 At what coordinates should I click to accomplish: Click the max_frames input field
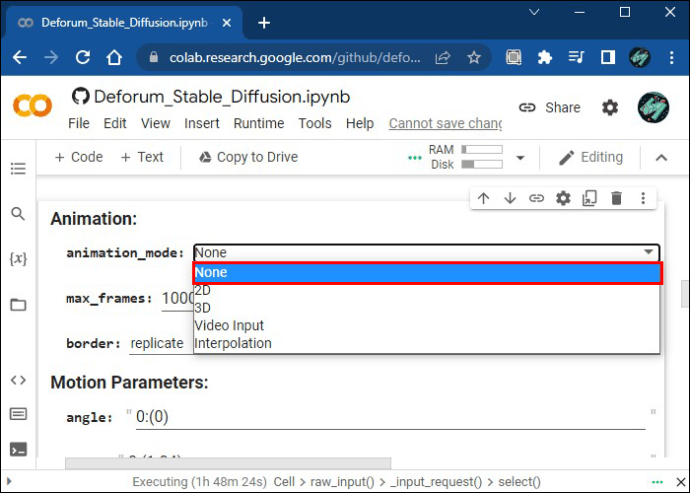point(178,299)
